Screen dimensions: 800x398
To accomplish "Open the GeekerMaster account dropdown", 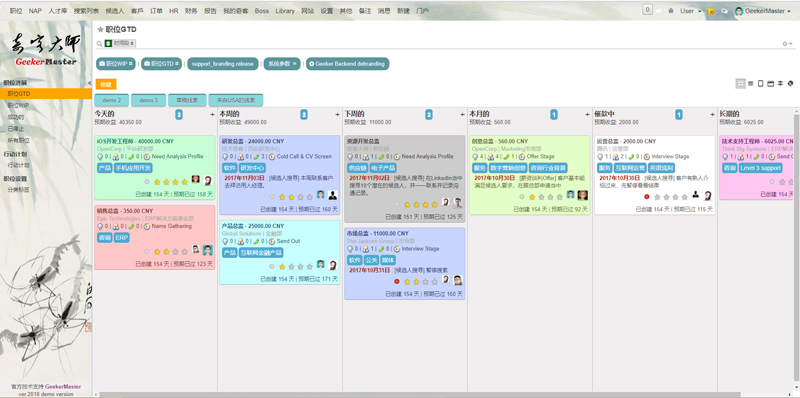I will [x=763, y=11].
